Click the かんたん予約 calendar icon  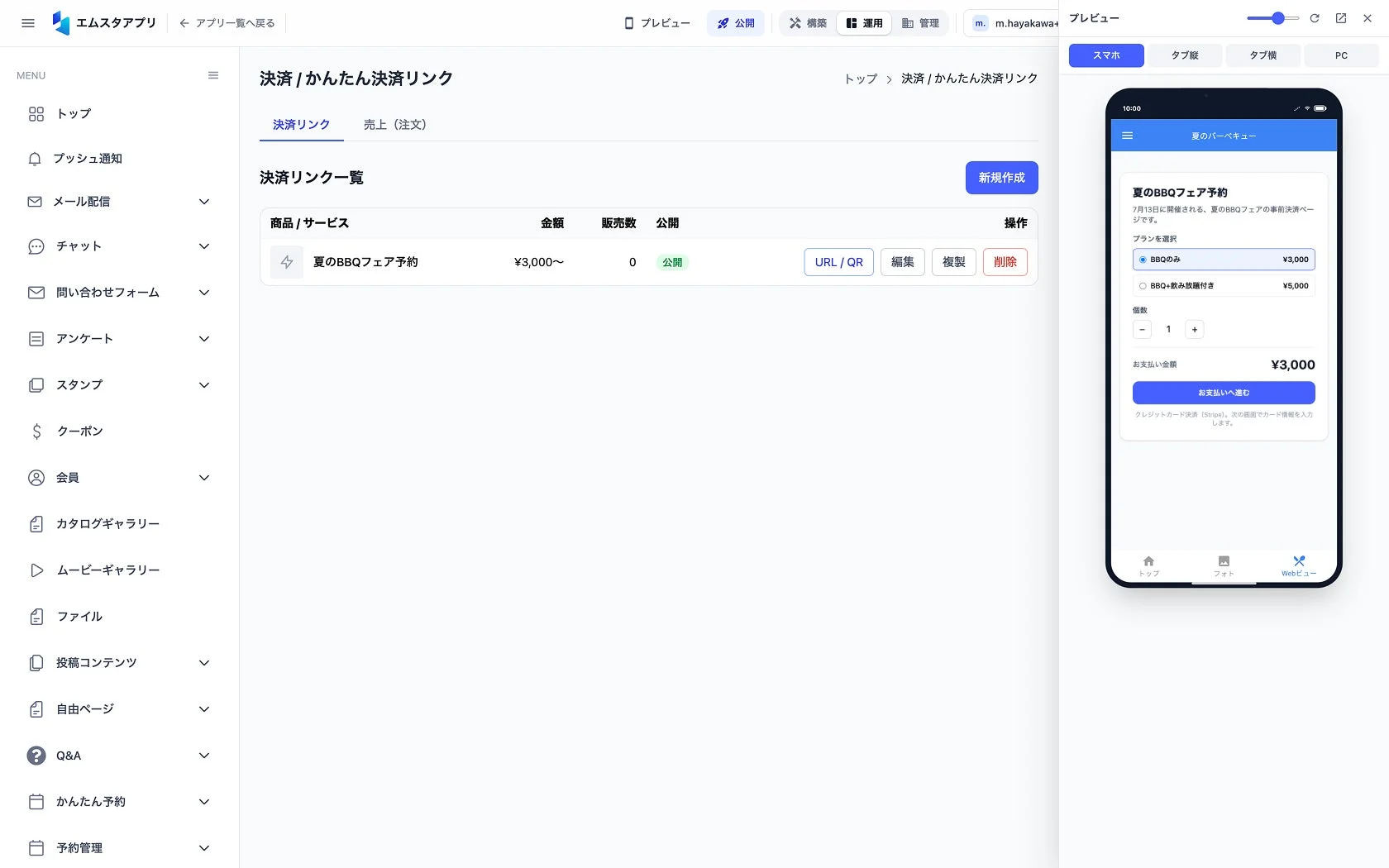coord(36,802)
